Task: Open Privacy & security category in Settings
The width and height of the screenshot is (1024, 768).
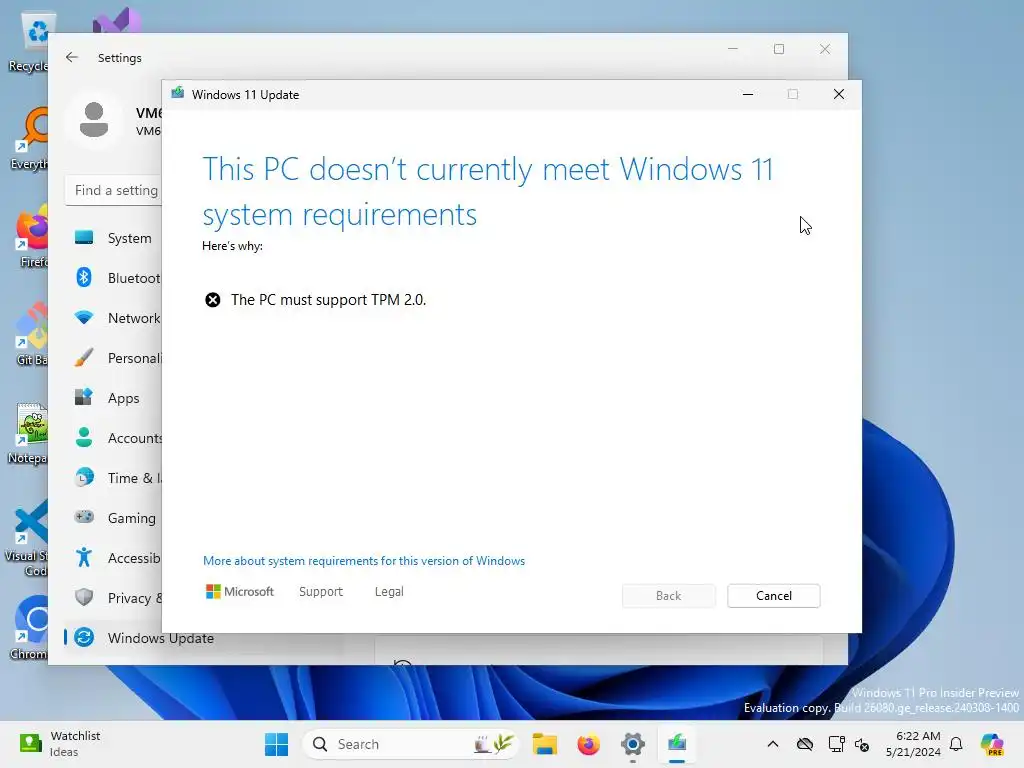Action: click(114, 598)
